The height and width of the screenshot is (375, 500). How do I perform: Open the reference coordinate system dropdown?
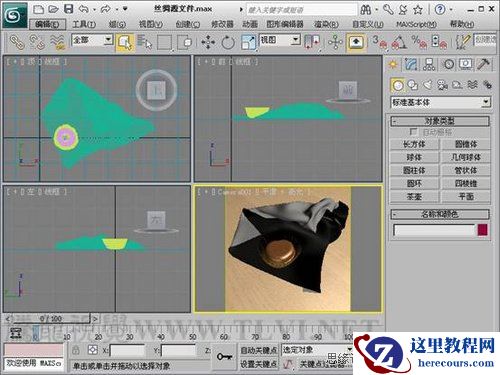click(x=280, y=40)
